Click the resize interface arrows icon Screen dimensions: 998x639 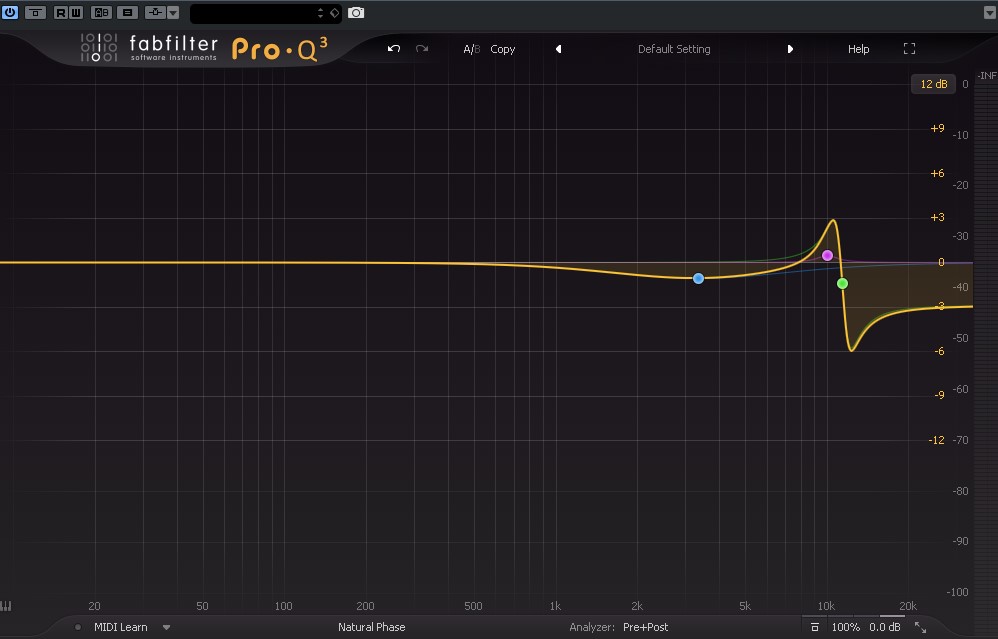coord(920,628)
